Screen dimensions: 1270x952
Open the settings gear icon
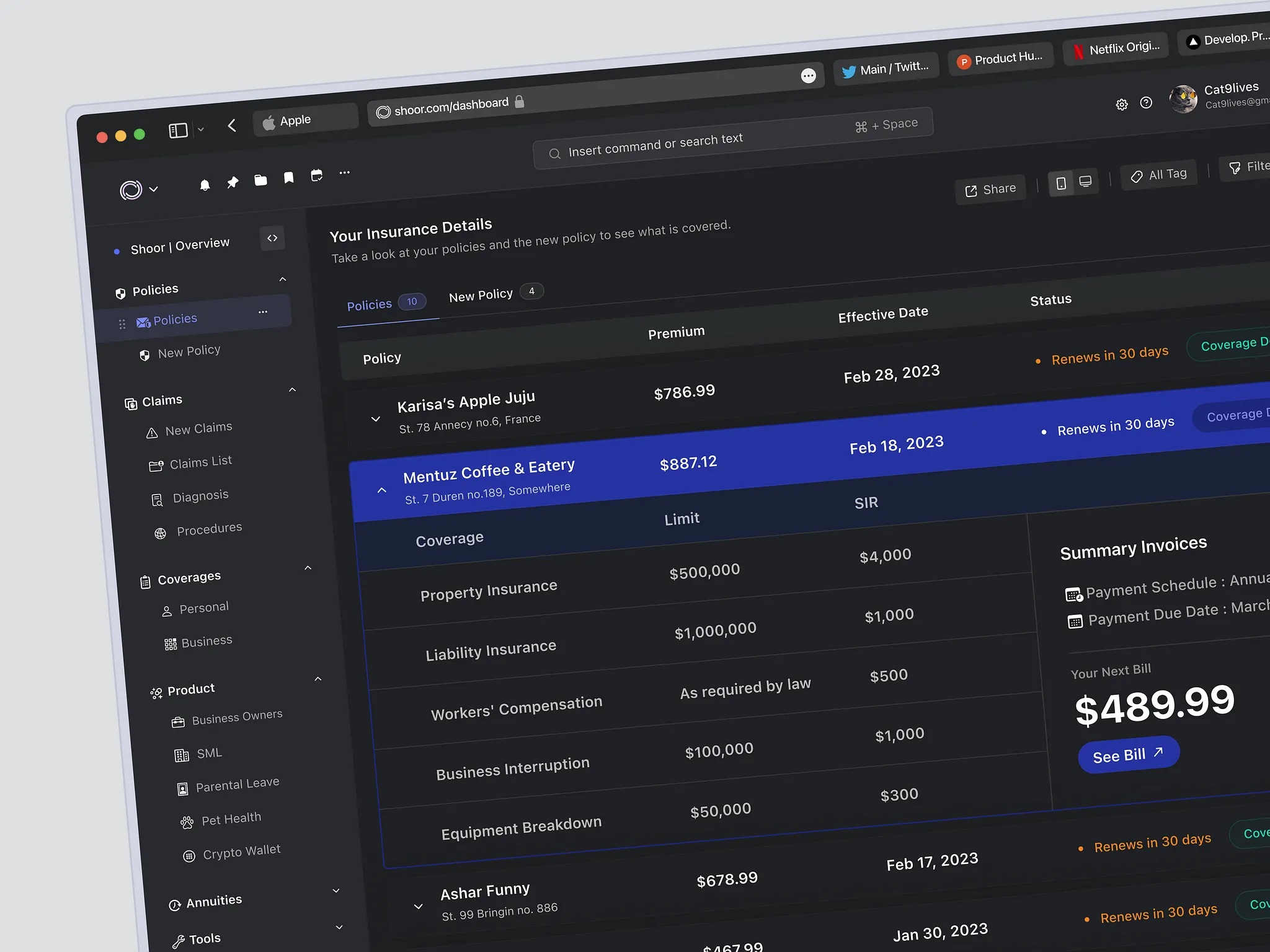pos(1122,104)
